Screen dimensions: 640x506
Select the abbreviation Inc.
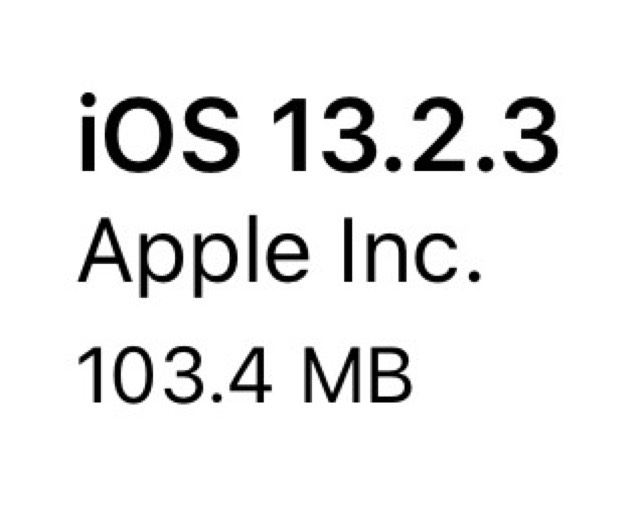(x=412, y=250)
